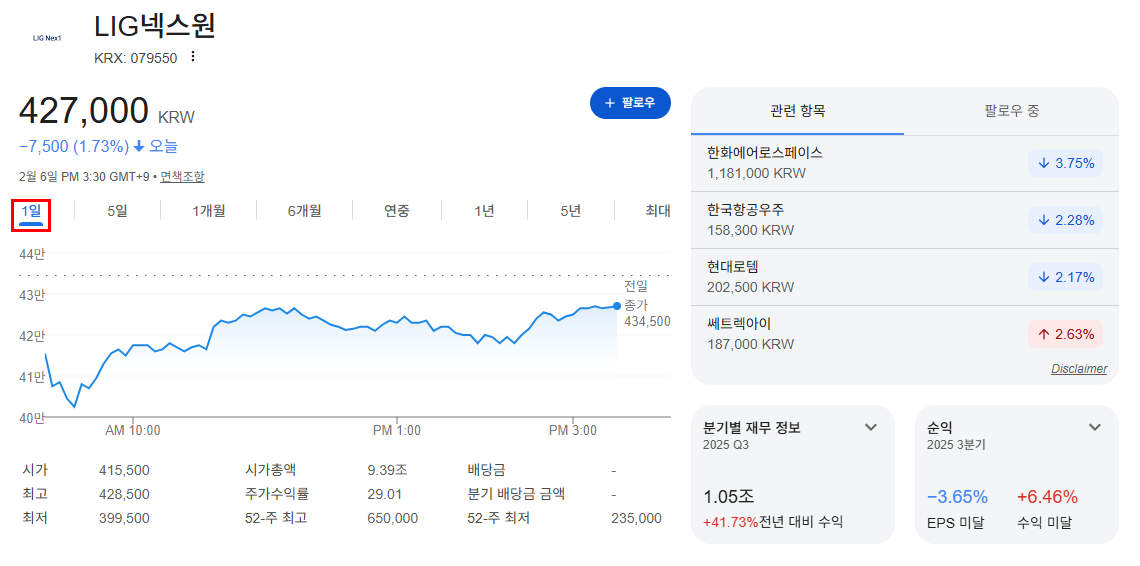
Task: Click the 2.28% down change badge
Action: 1065,220
